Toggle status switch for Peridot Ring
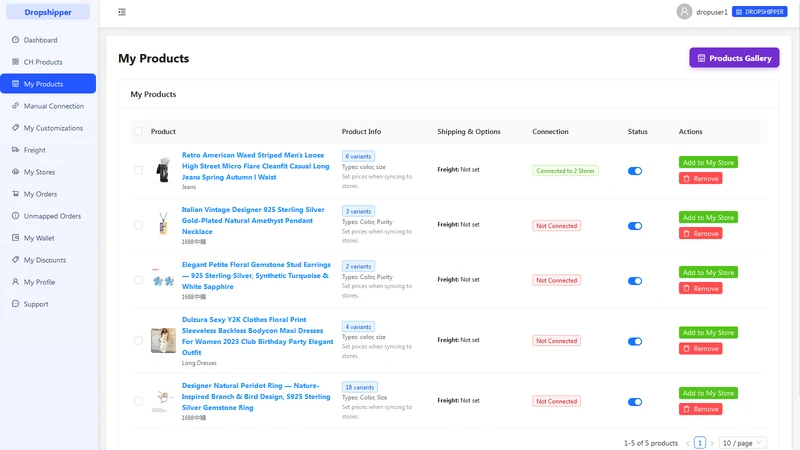 point(635,402)
